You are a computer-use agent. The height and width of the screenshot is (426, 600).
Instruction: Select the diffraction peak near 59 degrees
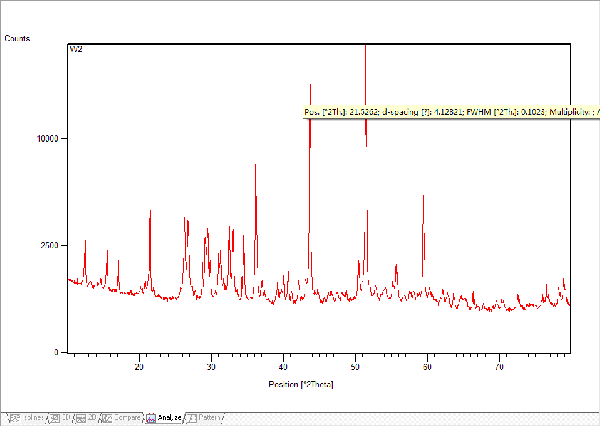pyautogui.click(x=423, y=235)
